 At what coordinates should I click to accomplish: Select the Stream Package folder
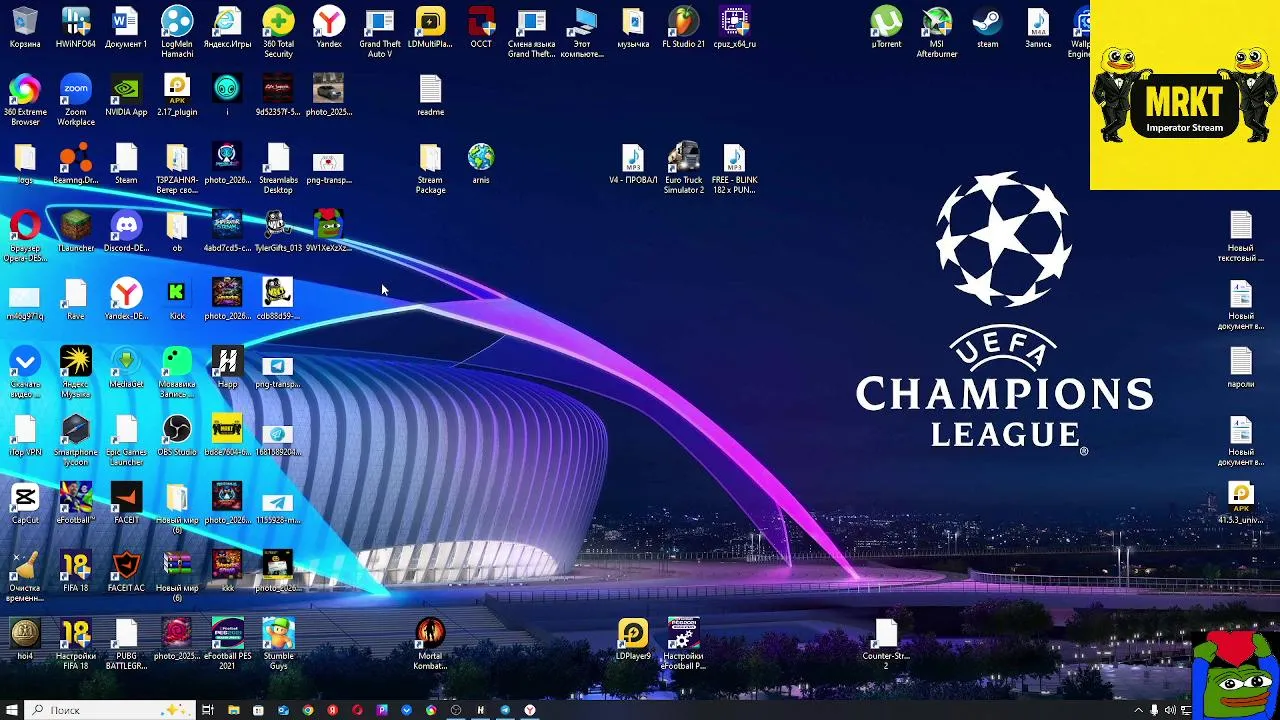[430, 168]
